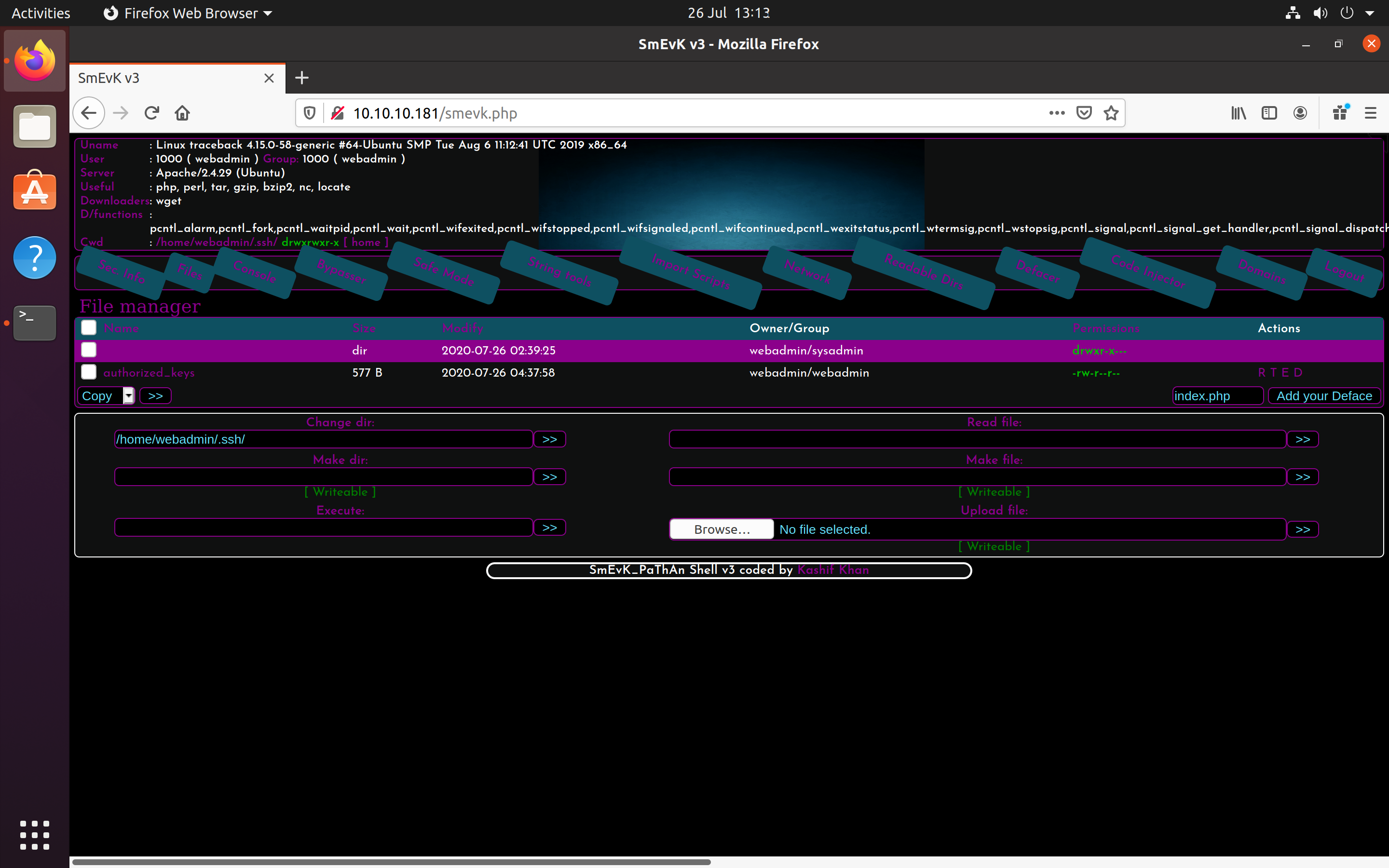Submit Make file >> button
Image resolution: width=1389 pixels, height=868 pixels.
[x=1303, y=477]
